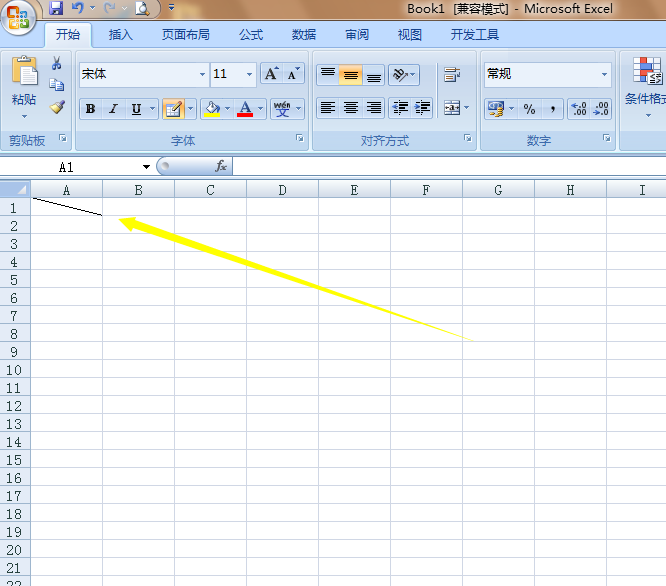Open the font name combo box
Viewport: 666px width, 586px height.
[144, 74]
